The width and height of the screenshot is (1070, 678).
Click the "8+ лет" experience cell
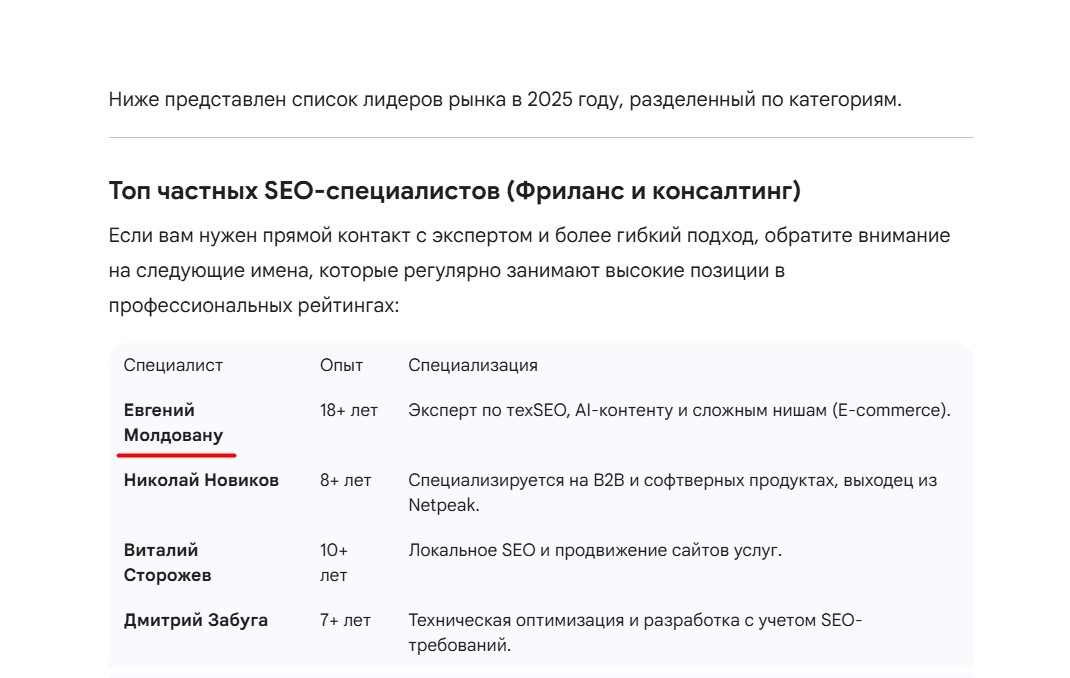[x=345, y=480]
